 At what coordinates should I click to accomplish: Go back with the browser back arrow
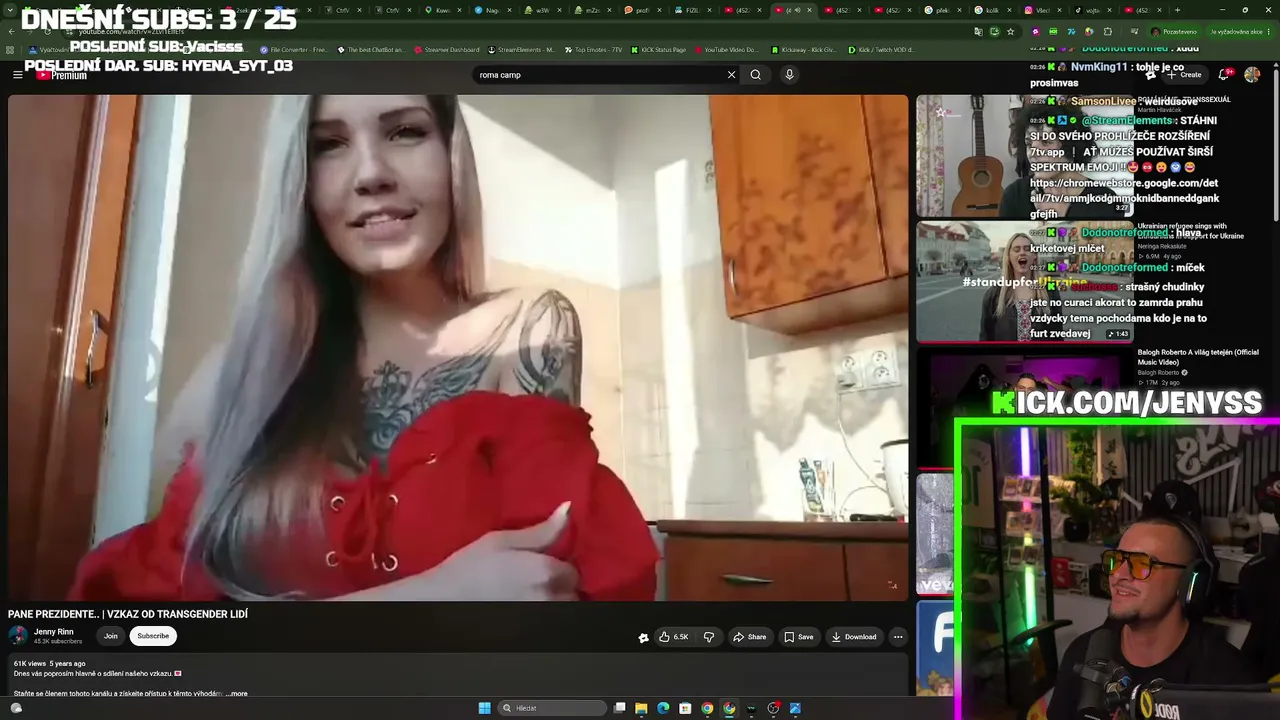coord(11,31)
